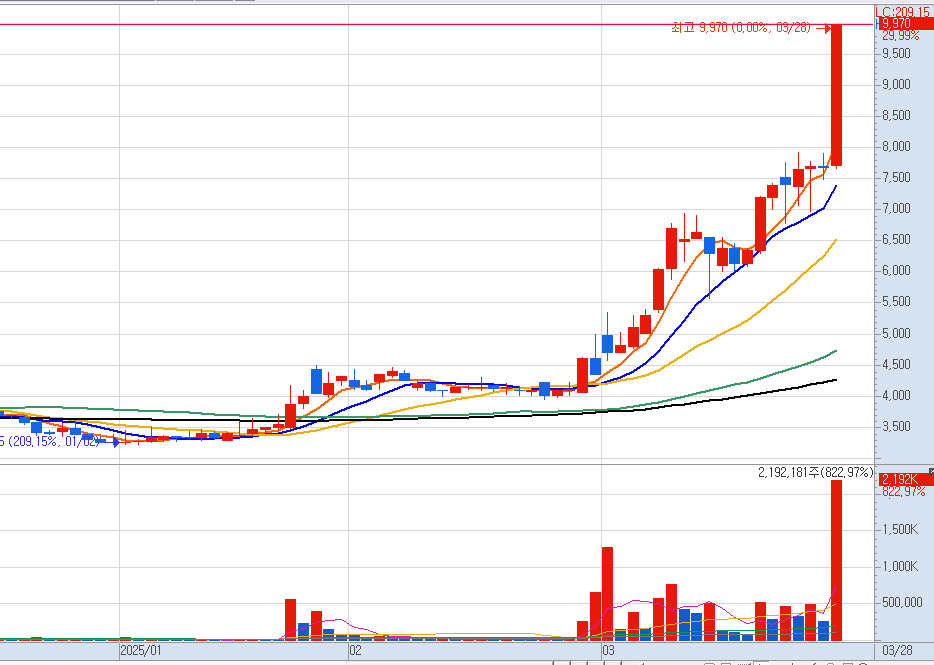Click the 8,000 price axis label

(896, 146)
